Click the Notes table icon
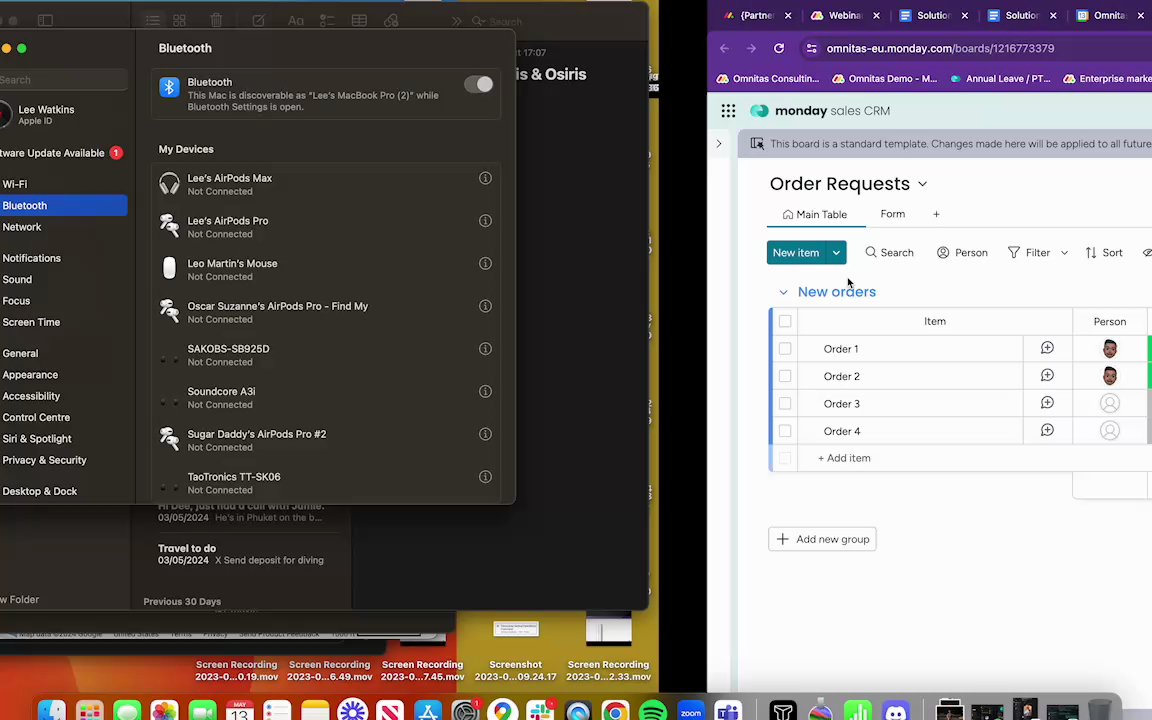 click(x=359, y=21)
